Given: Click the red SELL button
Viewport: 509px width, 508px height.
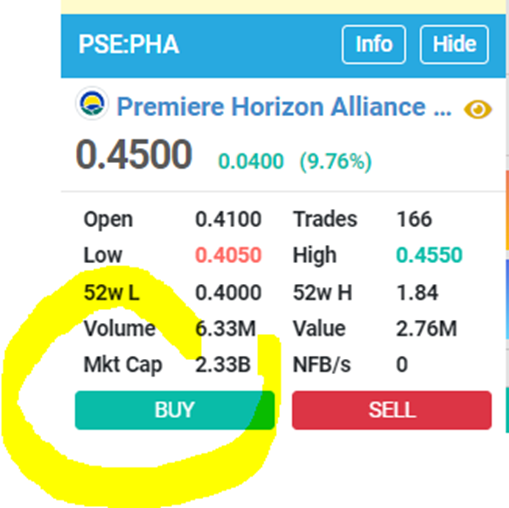Looking at the screenshot, I should click(392, 410).
